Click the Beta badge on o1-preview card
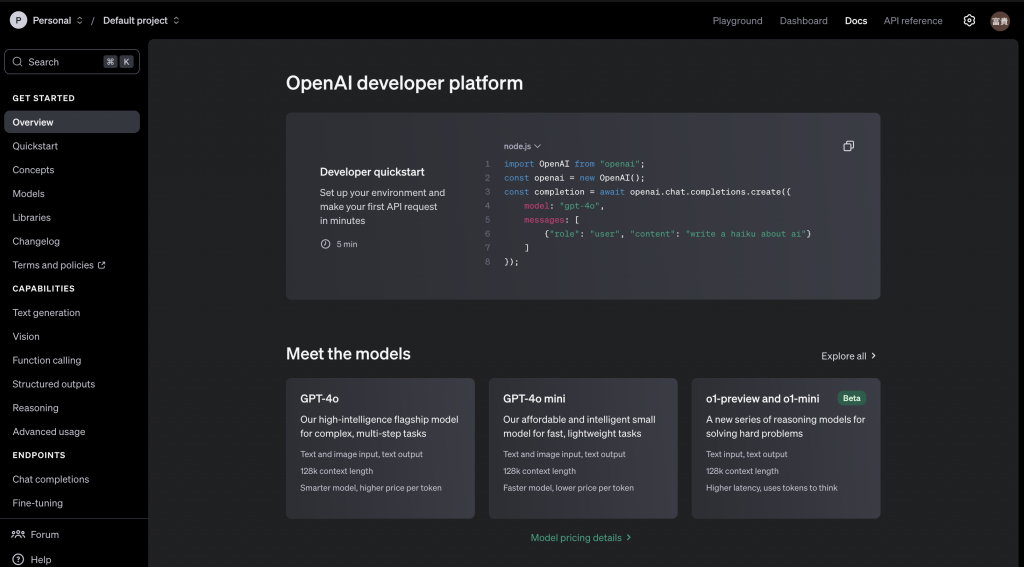This screenshot has width=1024, height=567. 852,398
